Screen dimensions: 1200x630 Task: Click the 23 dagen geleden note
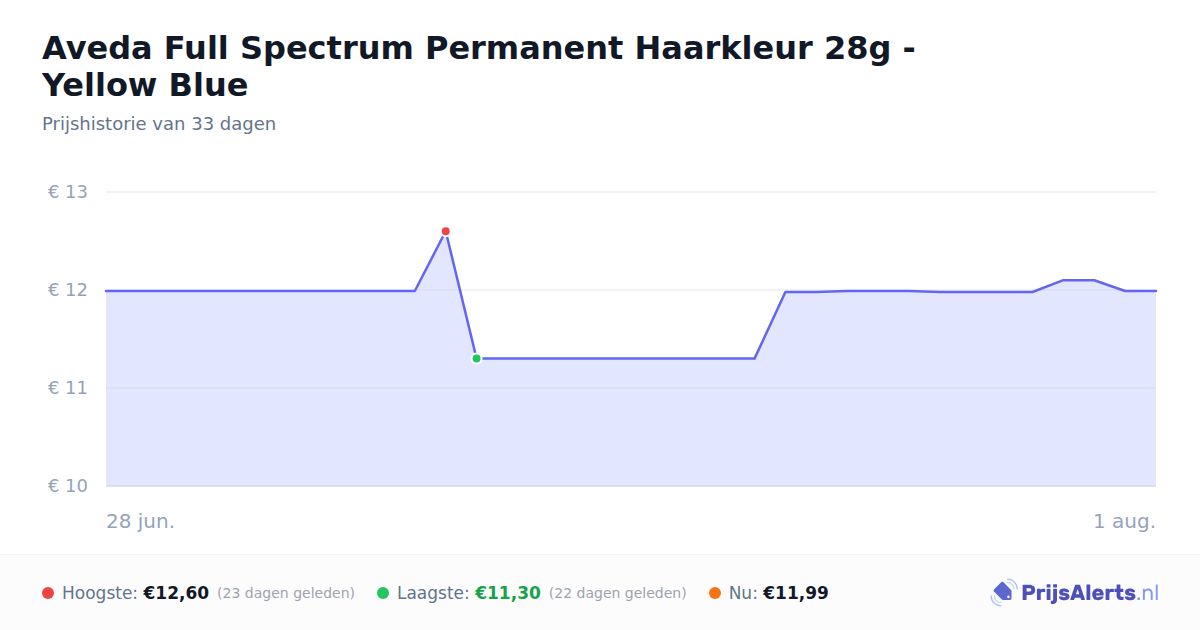pyautogui.click(x=286, y=593)
